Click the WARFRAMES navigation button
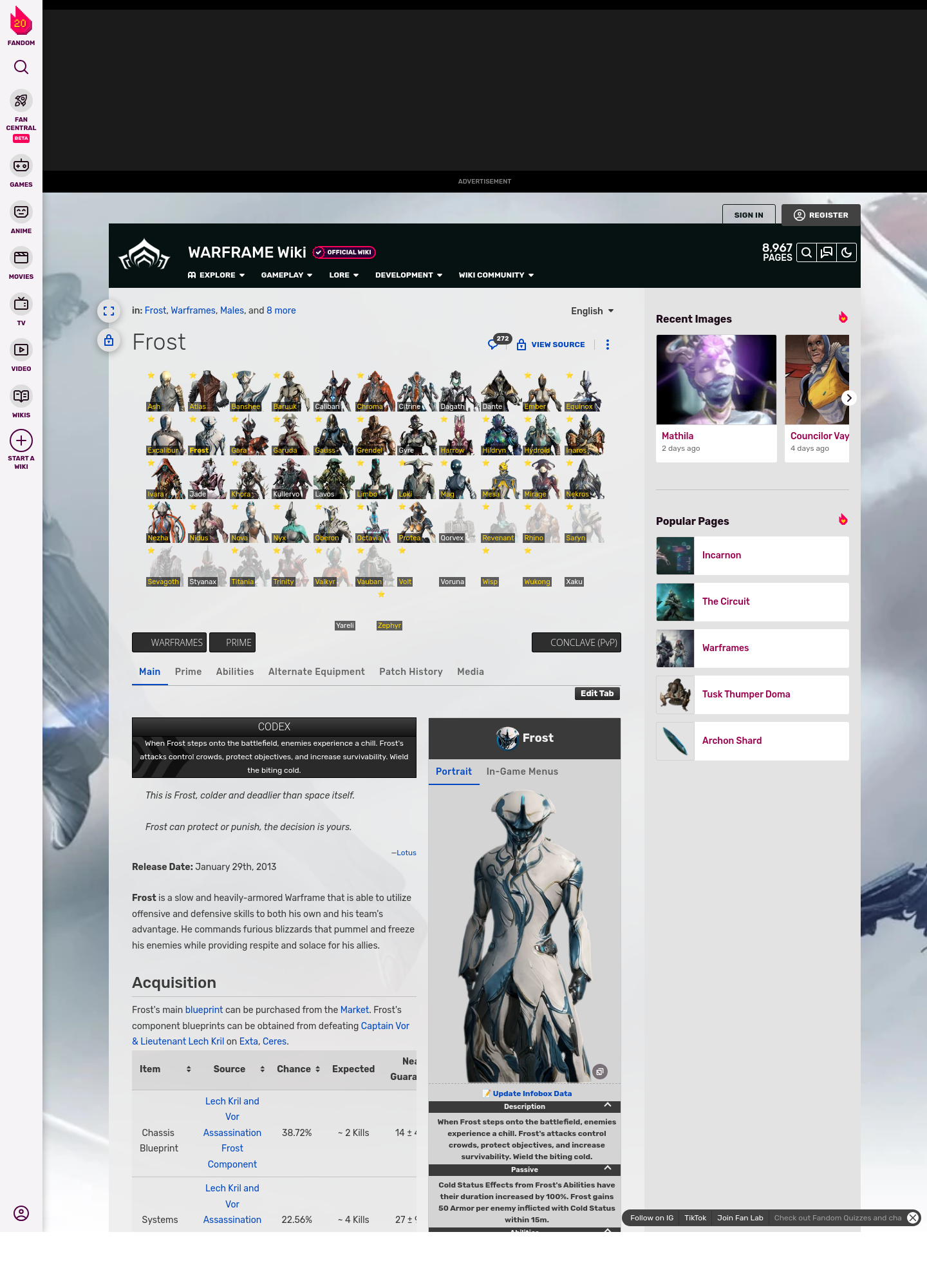The width and height of the screenshot is (927, 1288). tap(169, 643)
